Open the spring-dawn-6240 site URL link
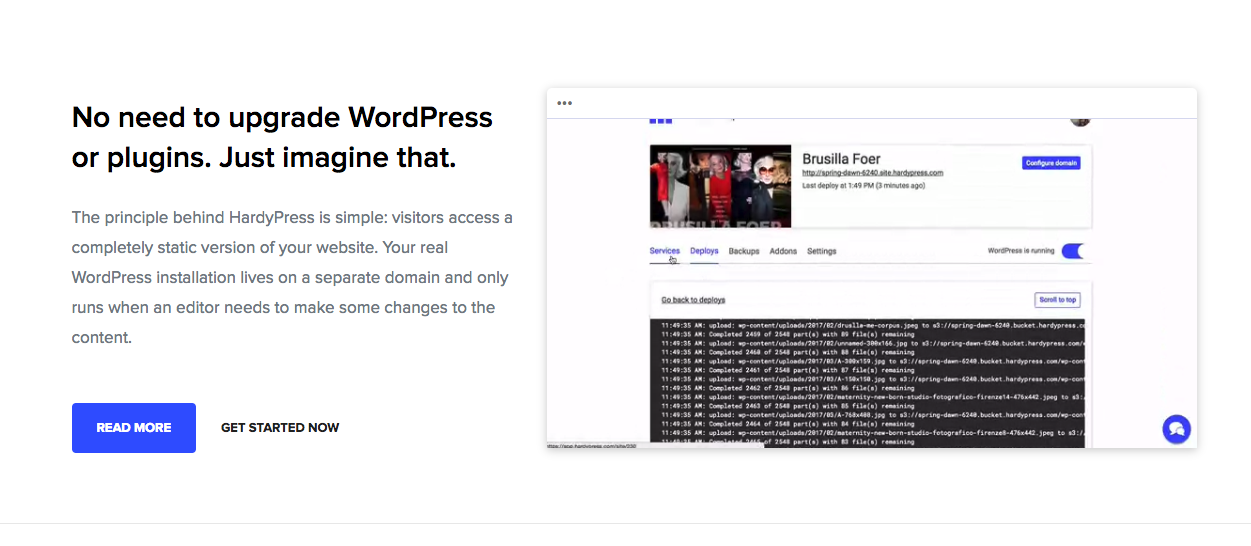Image resolution: width=1251 pixels, height=546 pixels. point(873,173)
